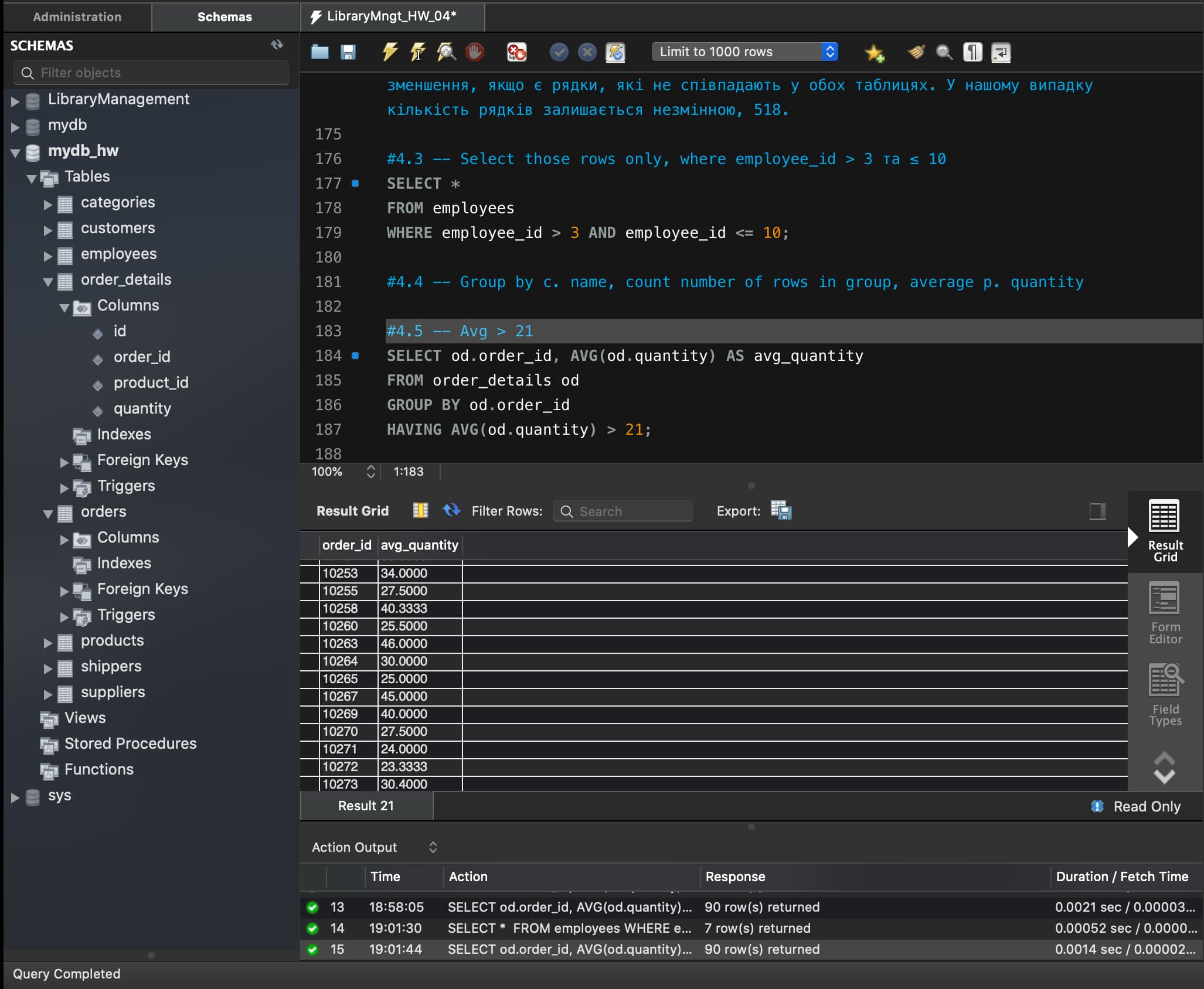Click the Filter objects search field
This screenshot has height=989, width=1204.
coord(151,73)
